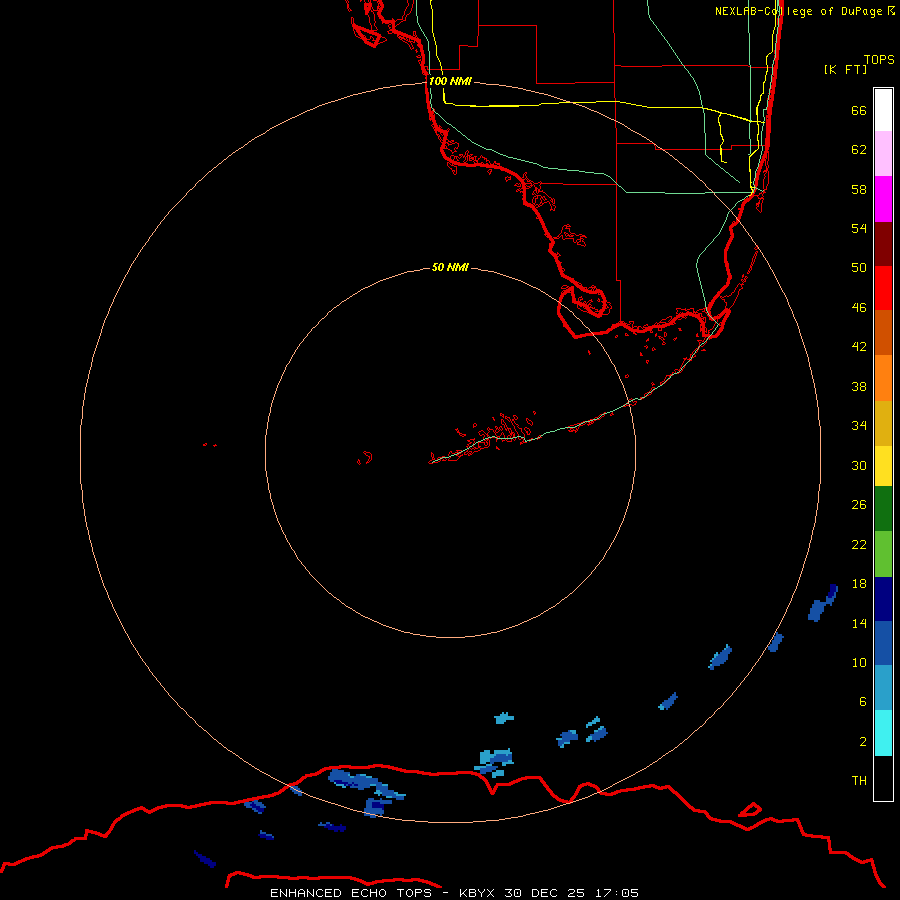Screen dimensions: 900x900
Task: Click the legend value 6
Action: tap(863, 701)
